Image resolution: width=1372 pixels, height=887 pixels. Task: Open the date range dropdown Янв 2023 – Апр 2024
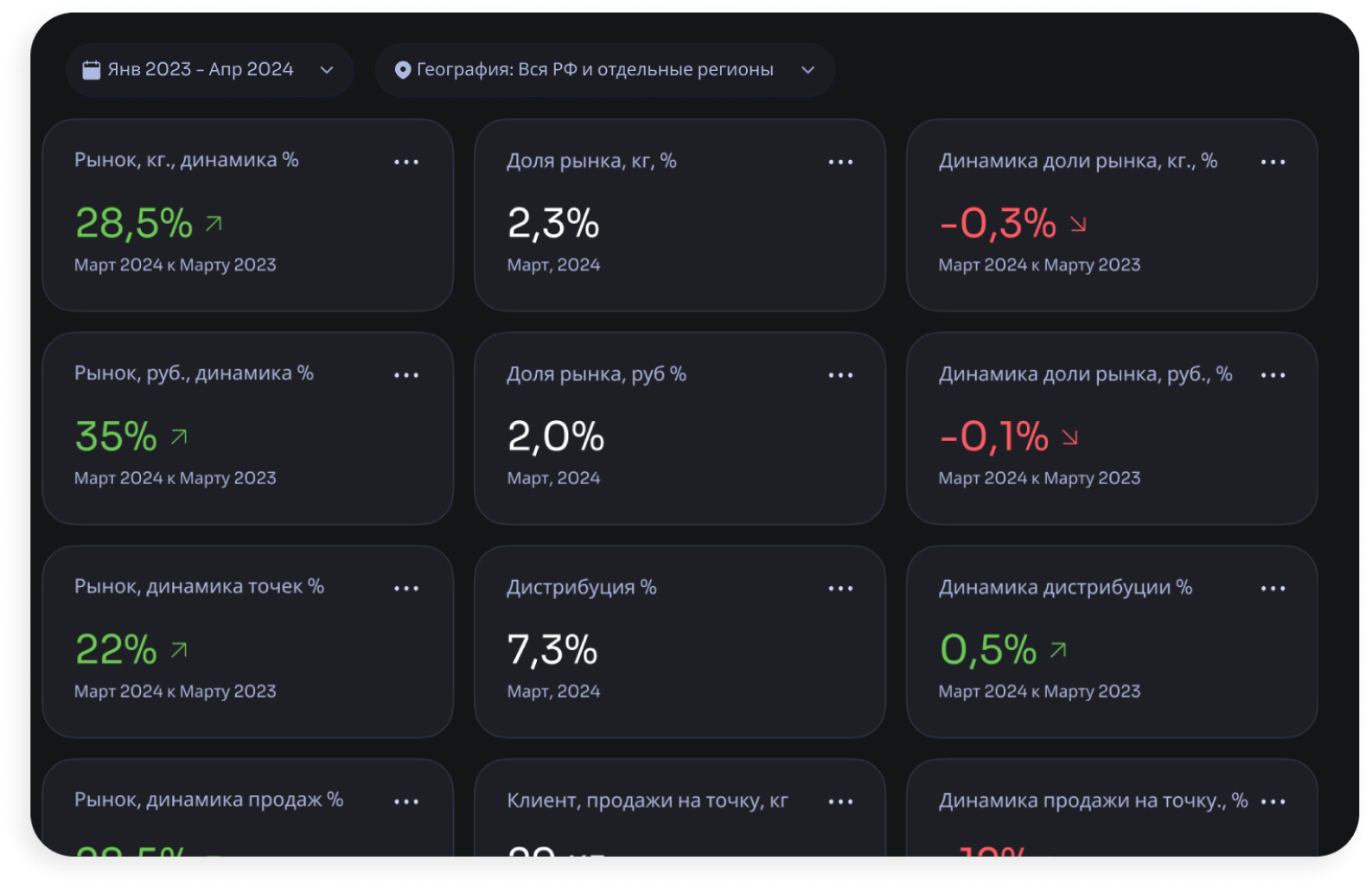click(209, 70)
